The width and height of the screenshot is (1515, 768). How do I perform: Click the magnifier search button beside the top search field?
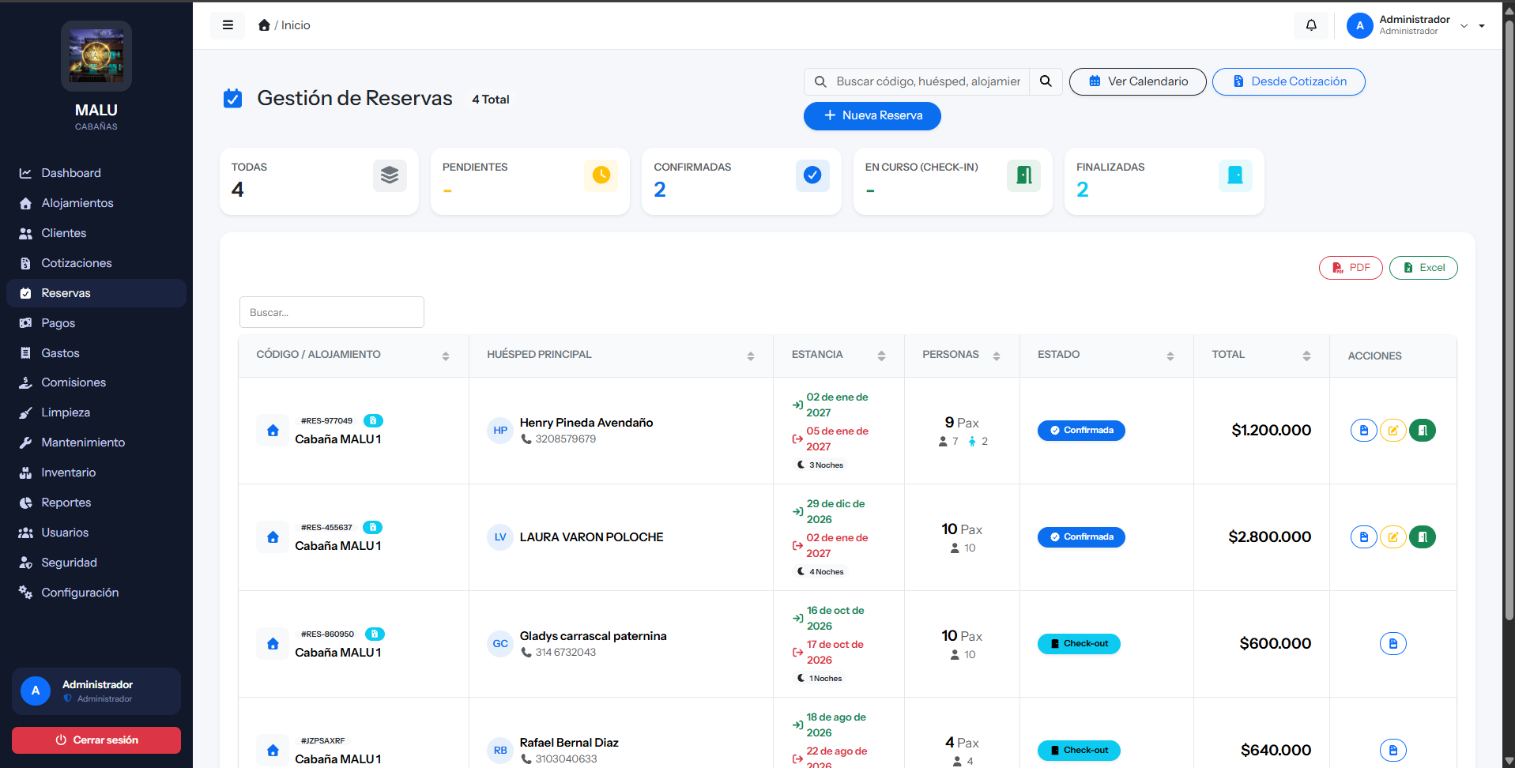tap(1046, 81)
